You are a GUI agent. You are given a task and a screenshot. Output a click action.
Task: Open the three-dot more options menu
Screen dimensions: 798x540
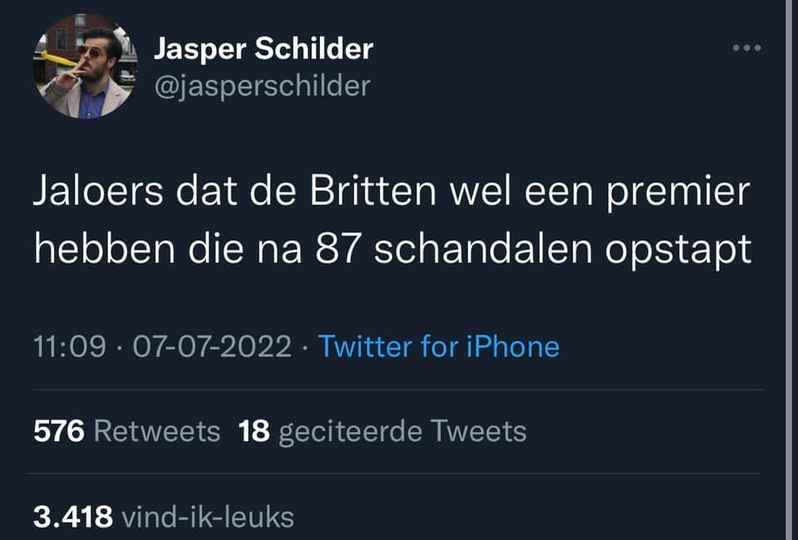click(746, 47)
